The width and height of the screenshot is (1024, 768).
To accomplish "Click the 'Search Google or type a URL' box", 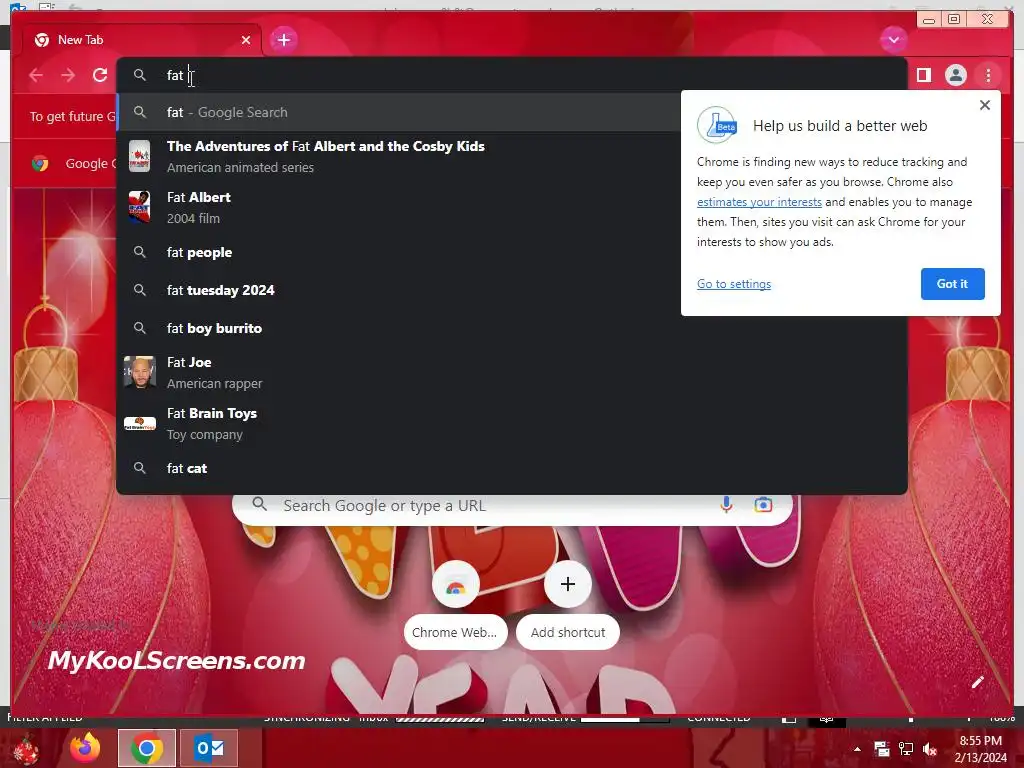I will click(x=513, y=505).
